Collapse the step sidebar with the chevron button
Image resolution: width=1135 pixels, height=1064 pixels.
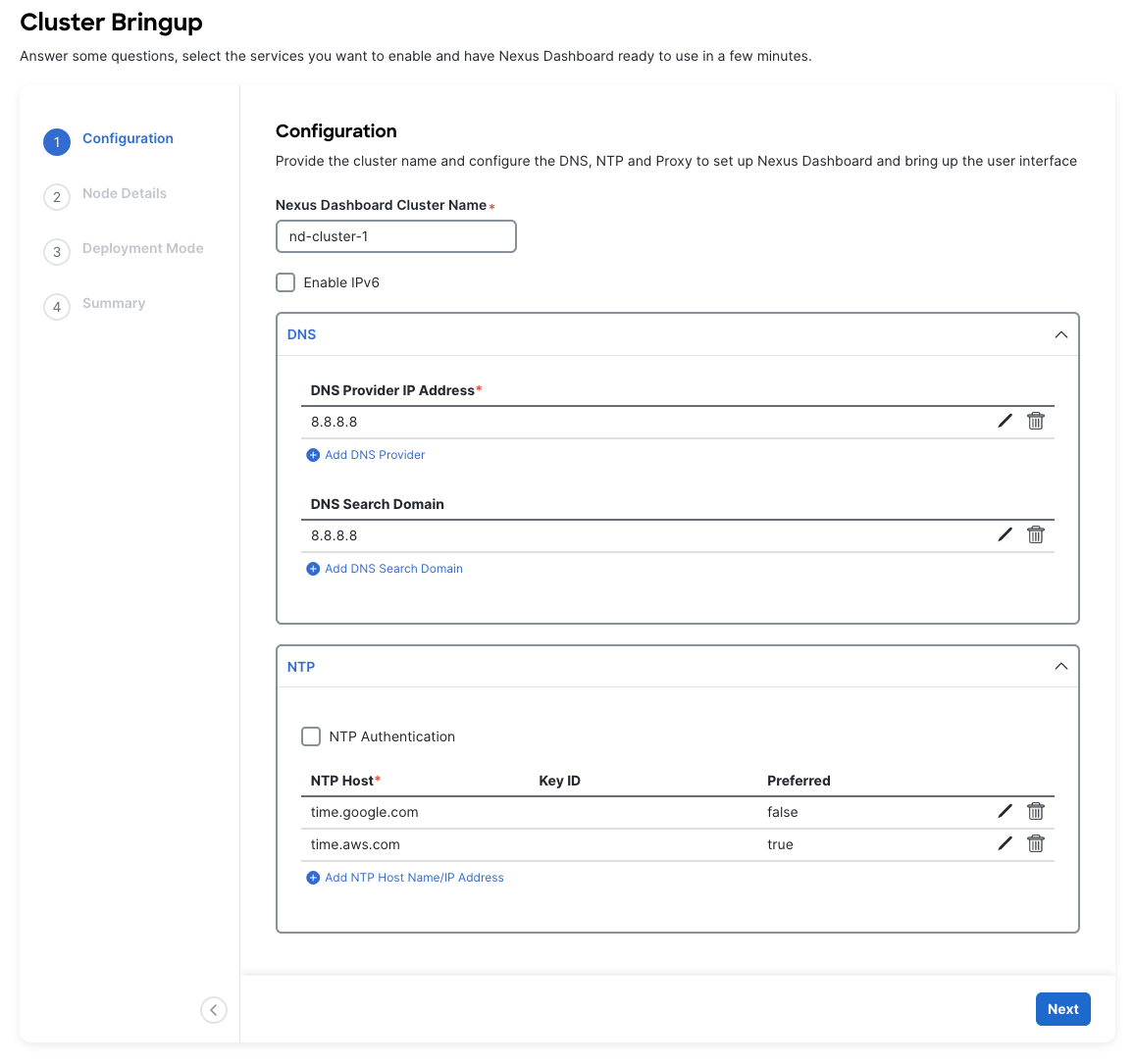click(214, 1010)
